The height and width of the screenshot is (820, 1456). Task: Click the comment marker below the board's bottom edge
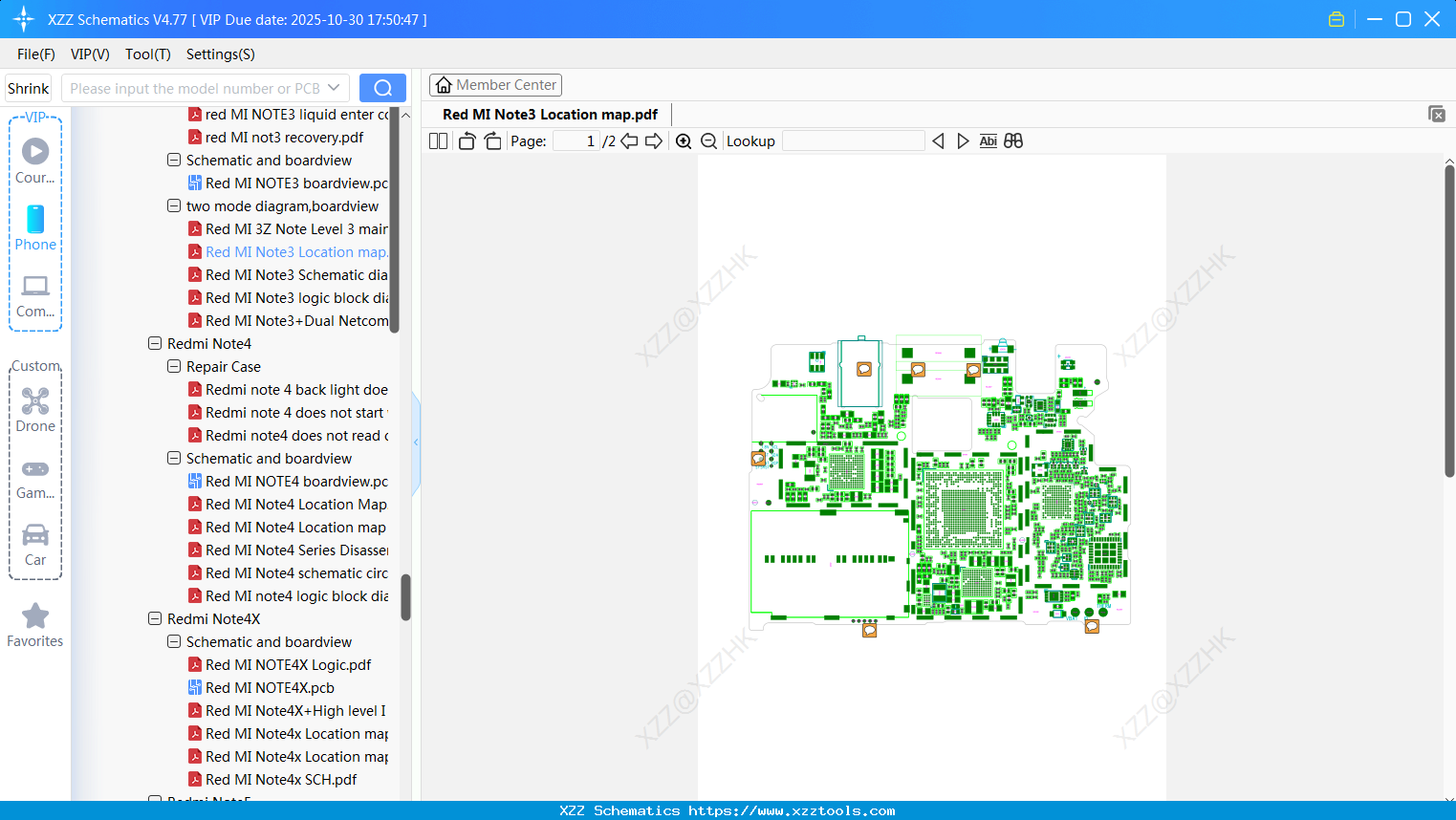click(x=869, y=631)
